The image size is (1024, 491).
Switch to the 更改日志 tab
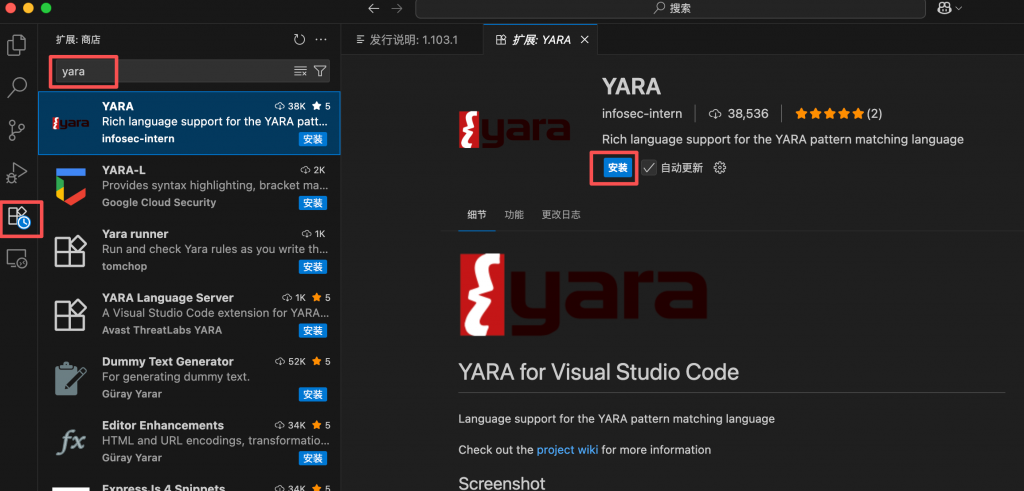click(560, 215)
